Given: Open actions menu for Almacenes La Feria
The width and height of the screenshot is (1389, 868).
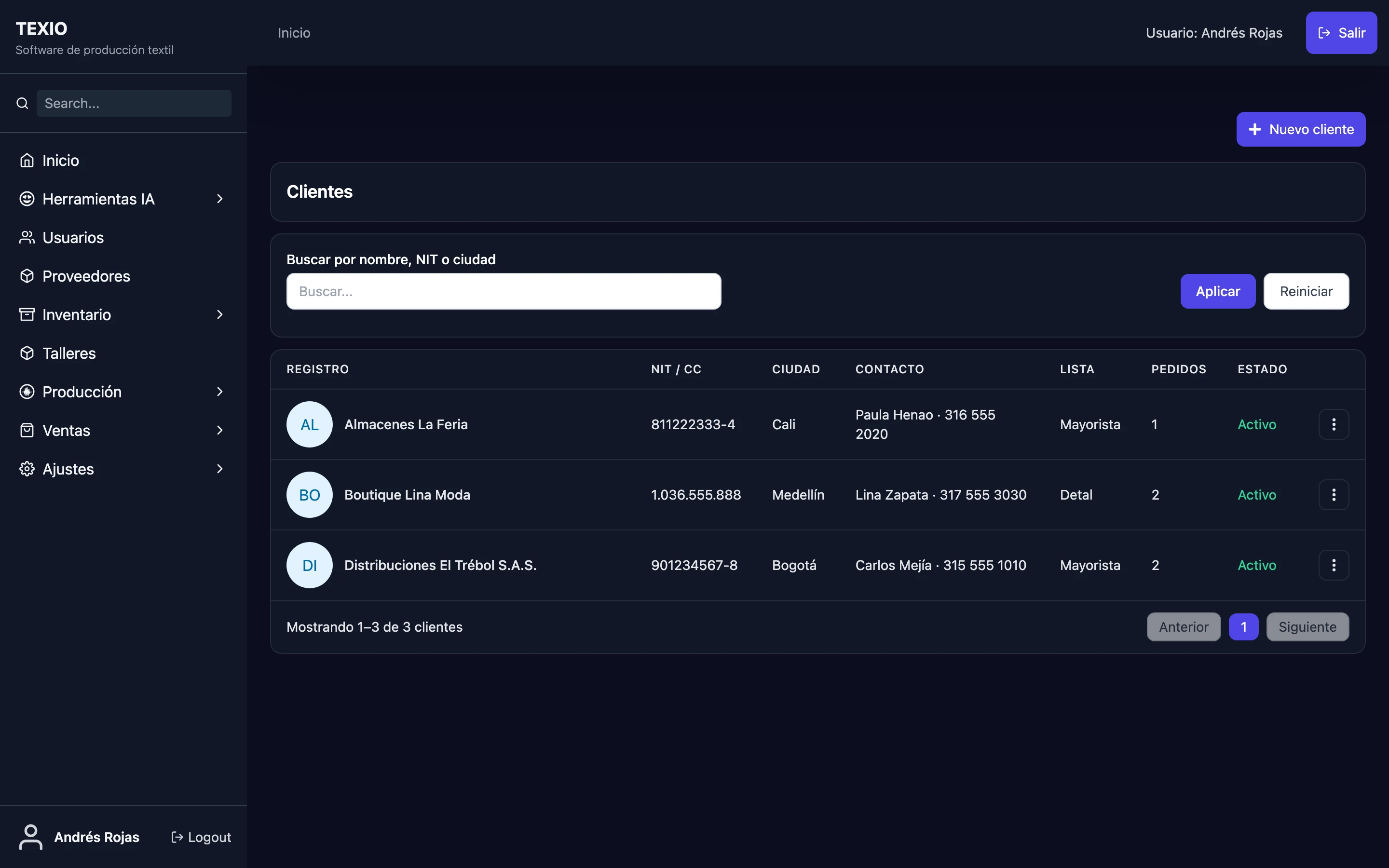Looking at the screenshot, I should coord(1334,424).
